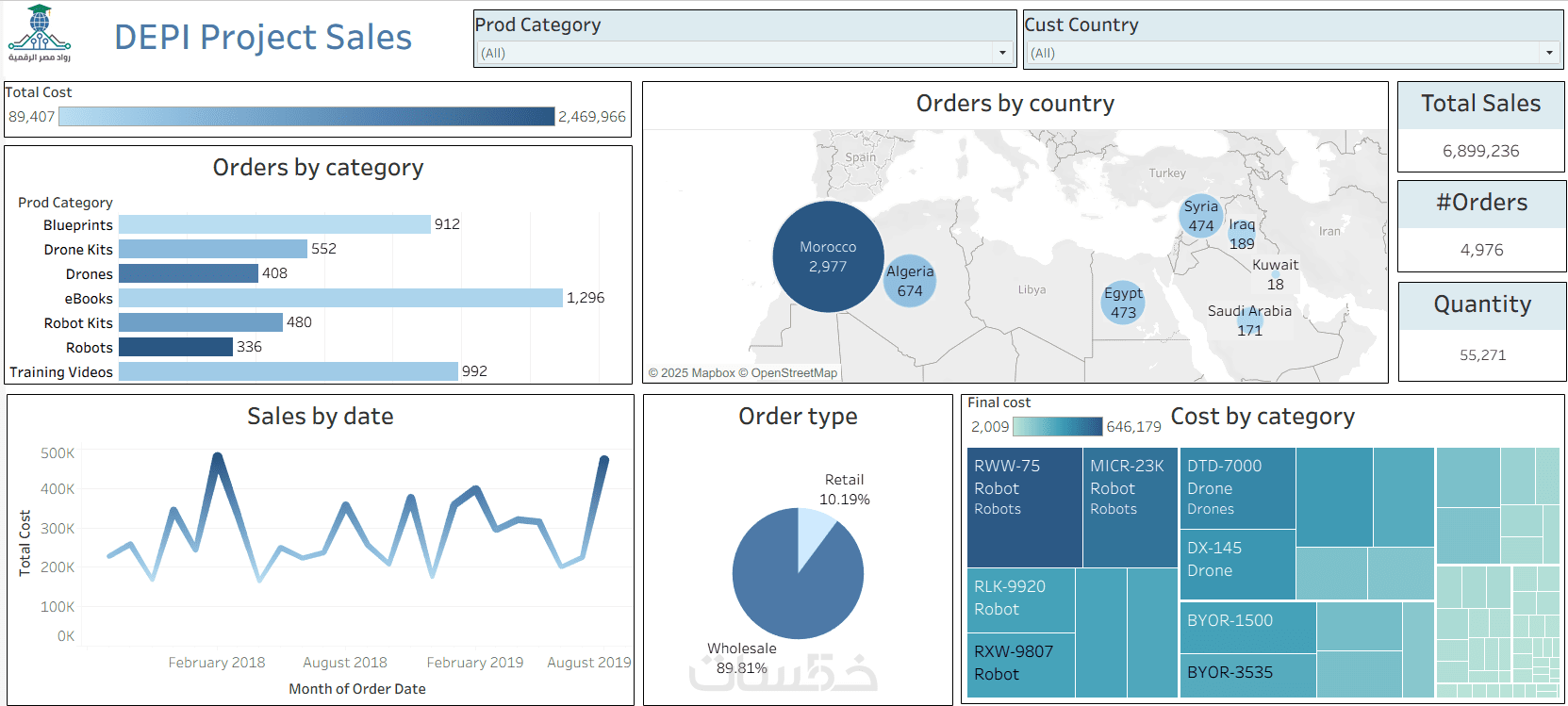Click the Order type chart title
This screenshot has width=1568, height=706.
799,417
